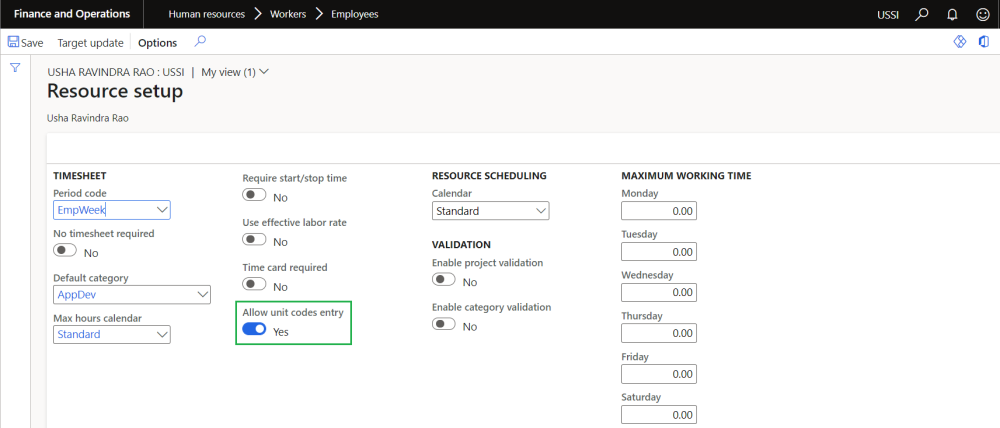Open the notifications bell

[951, 14]
